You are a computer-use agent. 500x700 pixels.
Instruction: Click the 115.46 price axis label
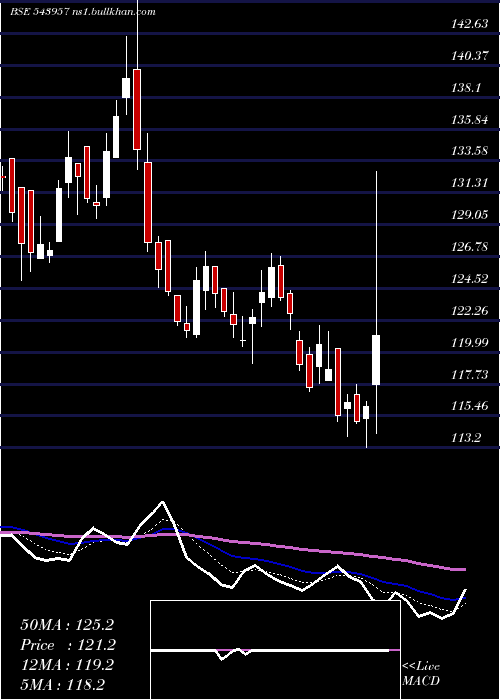point(470,406)
